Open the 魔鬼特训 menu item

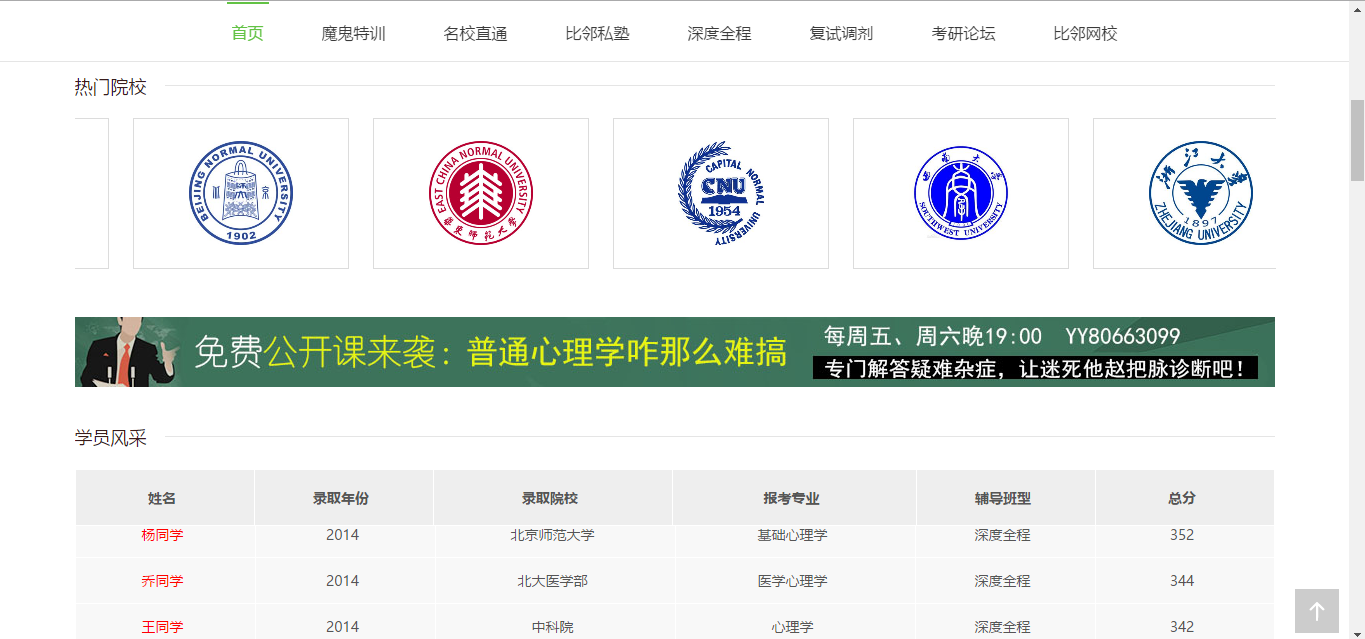(x=353, y=33)
